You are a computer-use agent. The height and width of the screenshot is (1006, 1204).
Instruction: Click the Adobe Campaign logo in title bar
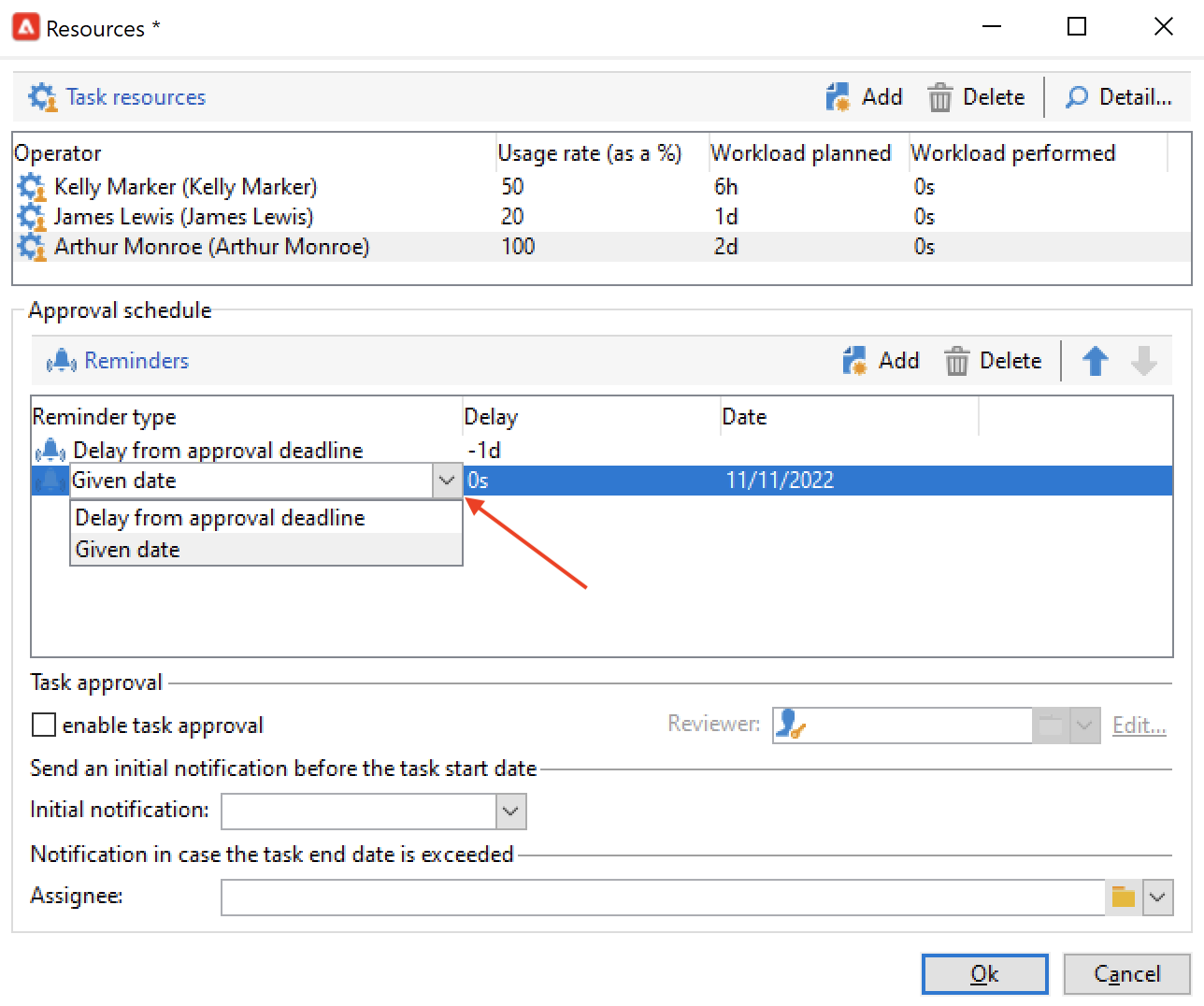pyautogui.click(x=25, y=27)
